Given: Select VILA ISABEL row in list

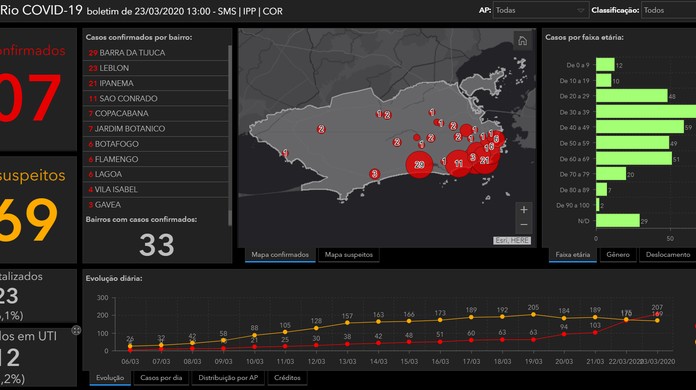Looking at the screenshot, I should click(x=155, y=189).
